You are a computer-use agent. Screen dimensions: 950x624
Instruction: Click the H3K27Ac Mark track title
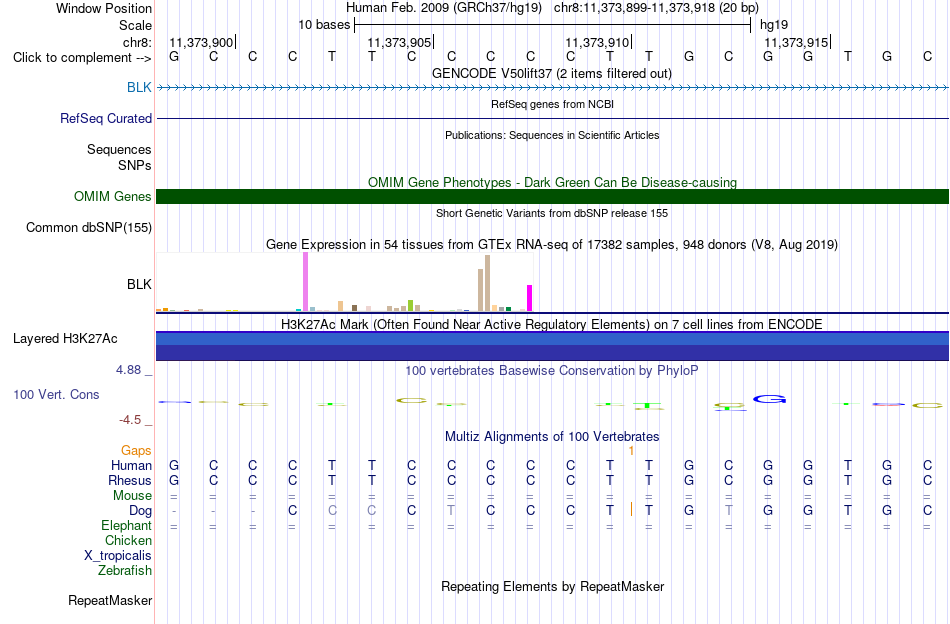552,324
